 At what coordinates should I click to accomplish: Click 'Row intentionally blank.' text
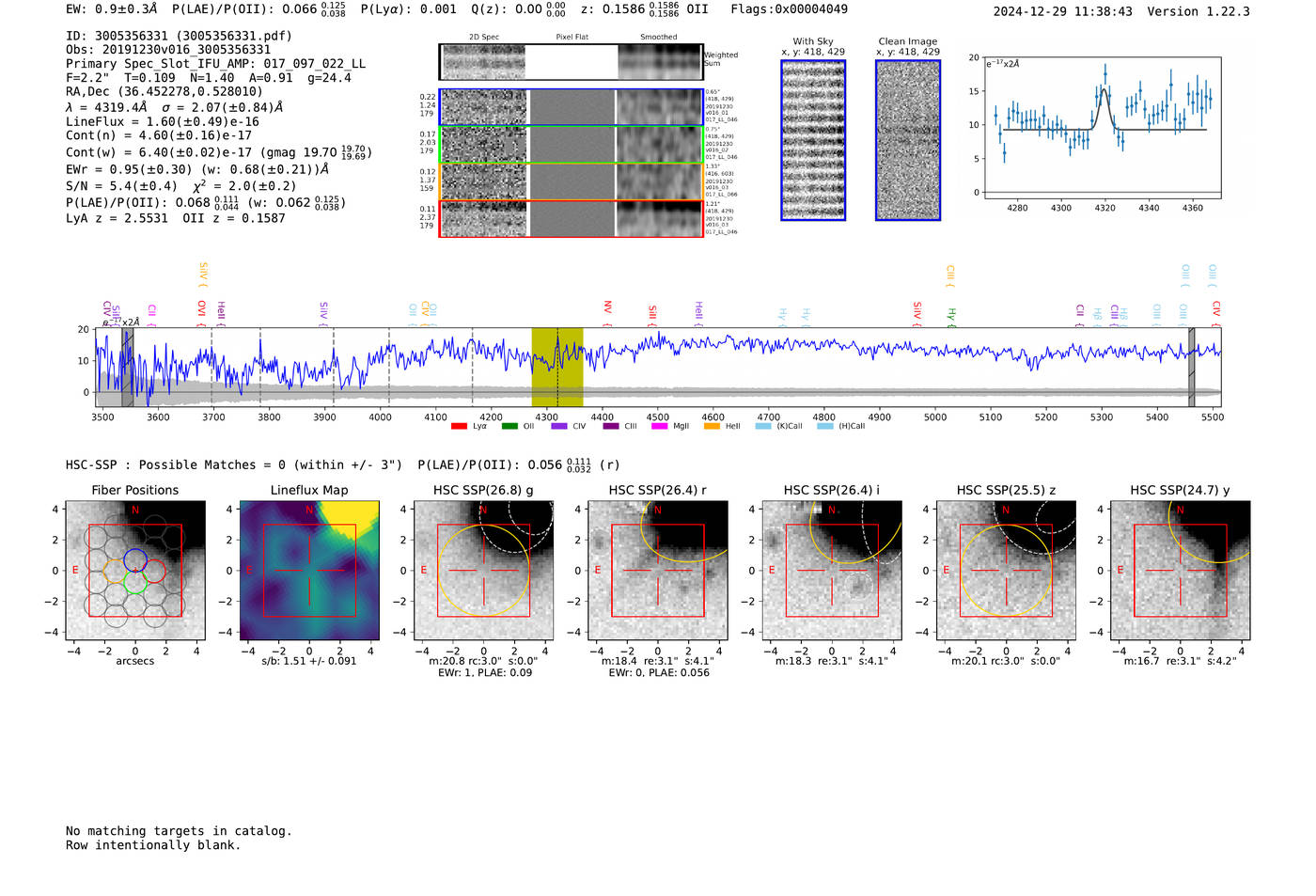(153, 845)
